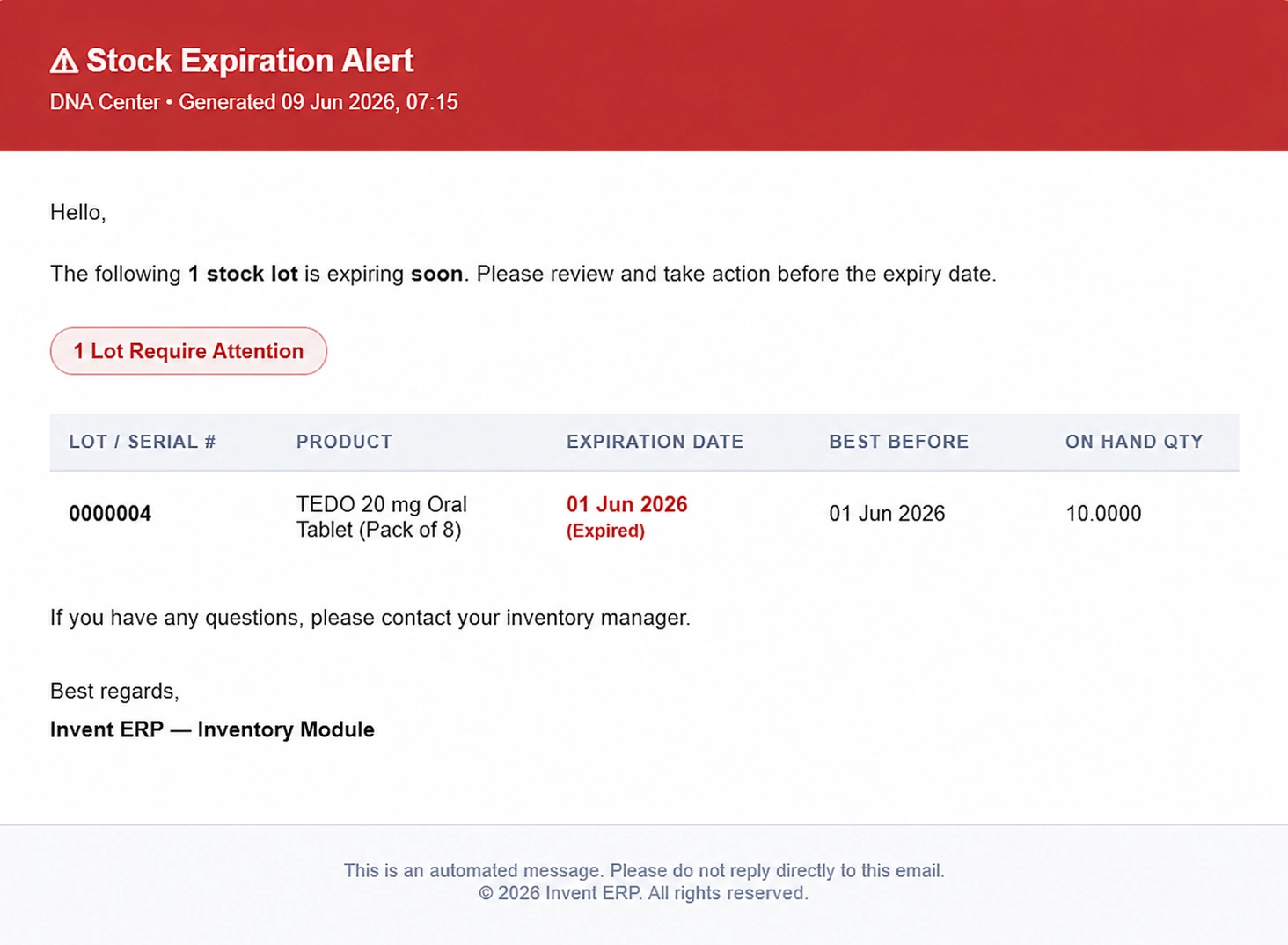The height and width of the screenshot is (945, 1288).
Task: Click the best before date 01 Jun 2026
Action: (887, 514)
